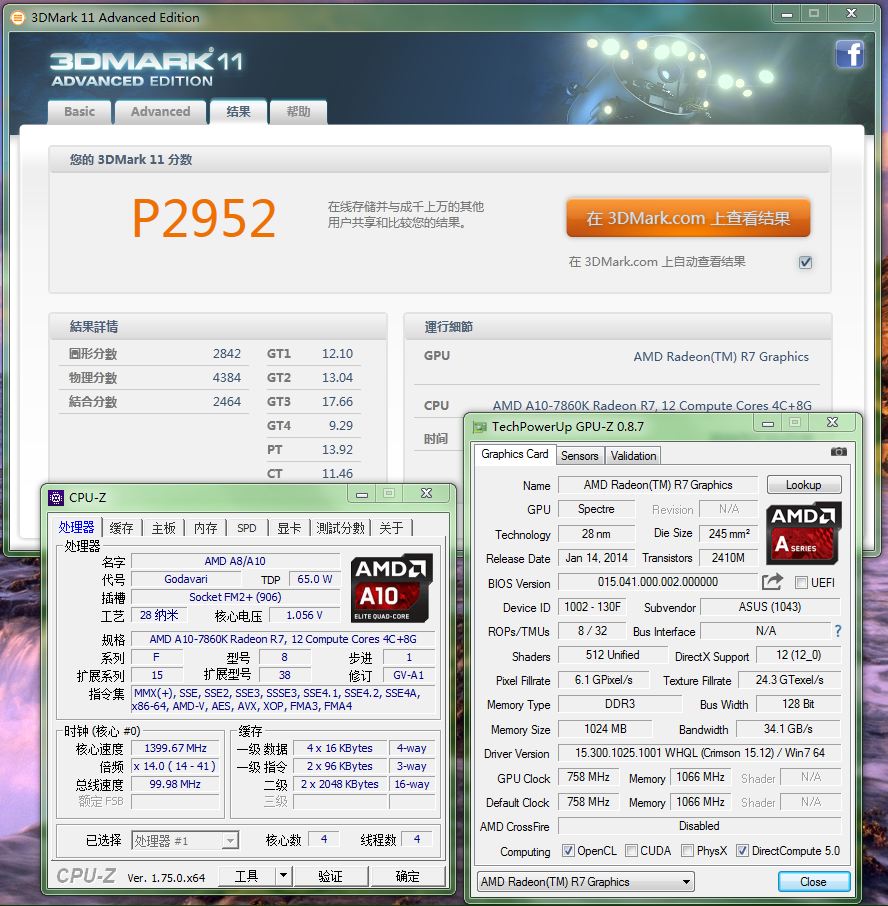Click the AMD A10 logo in CPU-Z
This screenshot has width=888, height=906.
[392, 588]
